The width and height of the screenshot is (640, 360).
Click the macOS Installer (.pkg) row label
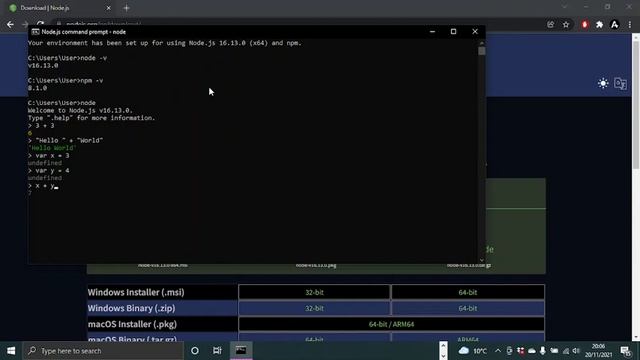(x=132, y=324)
